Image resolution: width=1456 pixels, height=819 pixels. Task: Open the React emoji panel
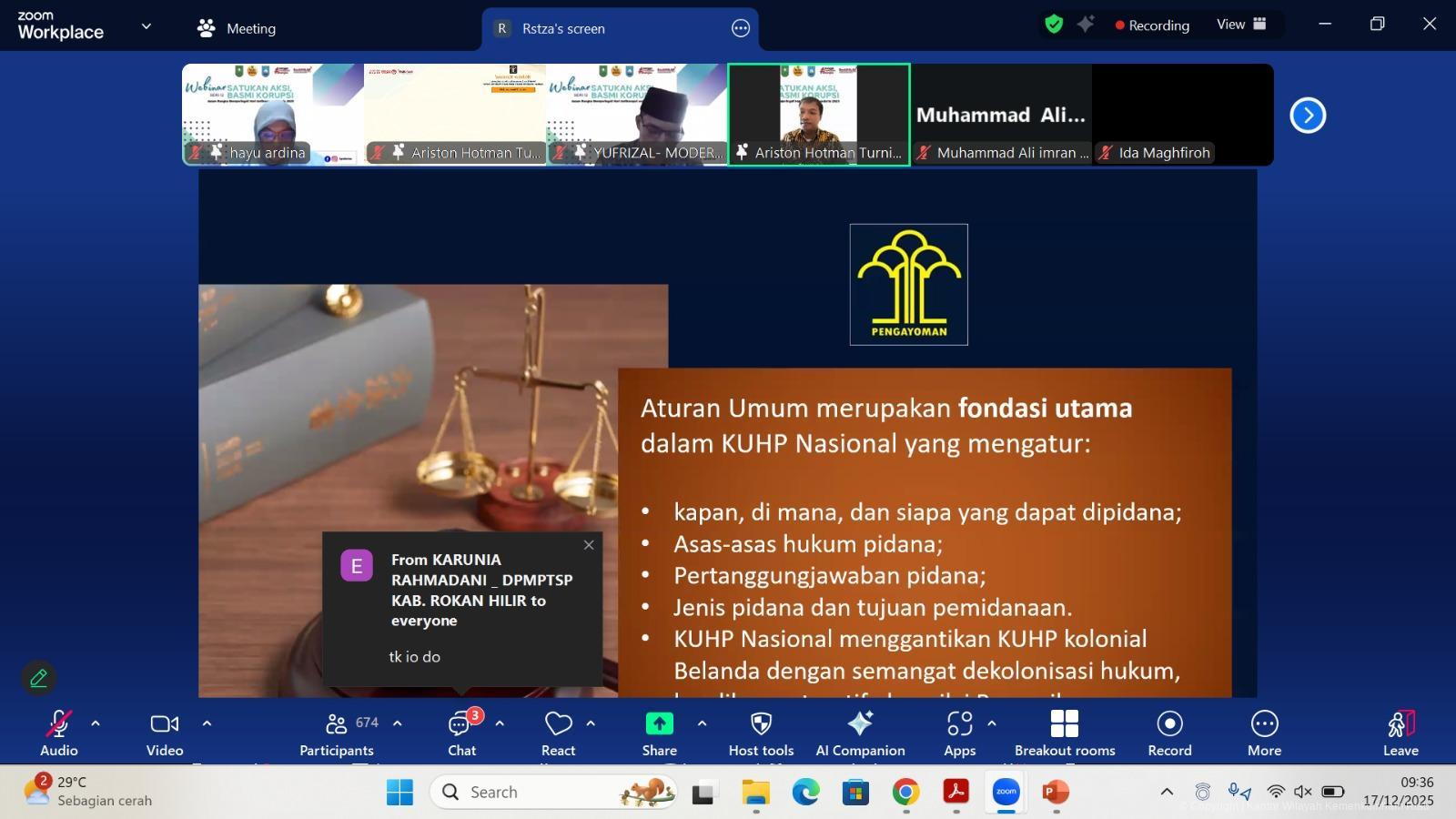[558, 732]
